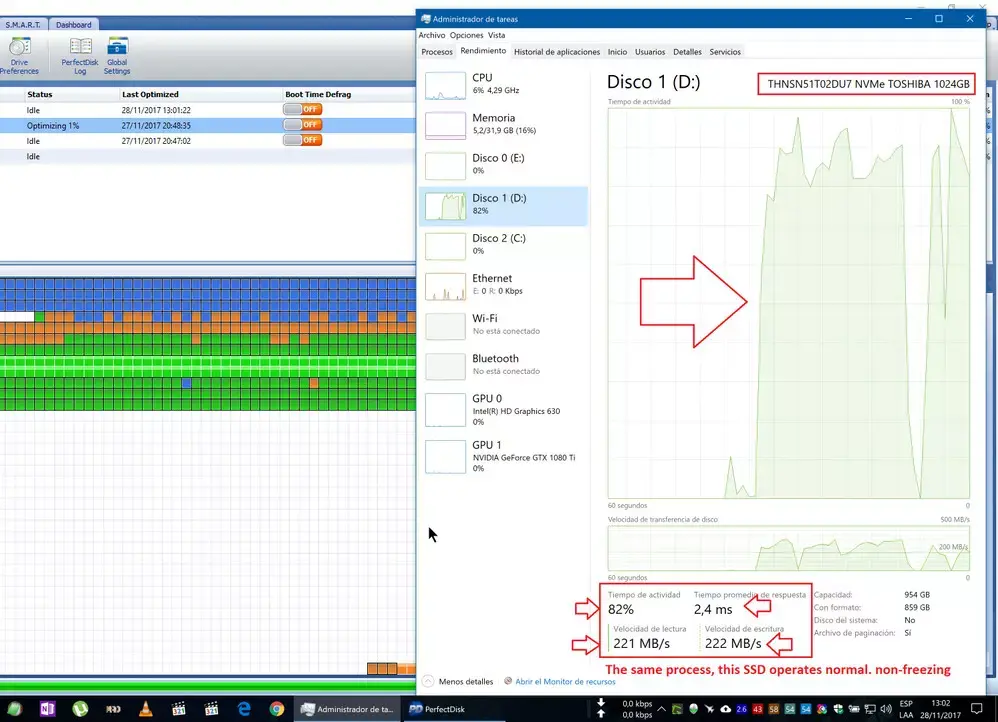Click the Capacidad 954 GB value

click(x=917, y=595)
